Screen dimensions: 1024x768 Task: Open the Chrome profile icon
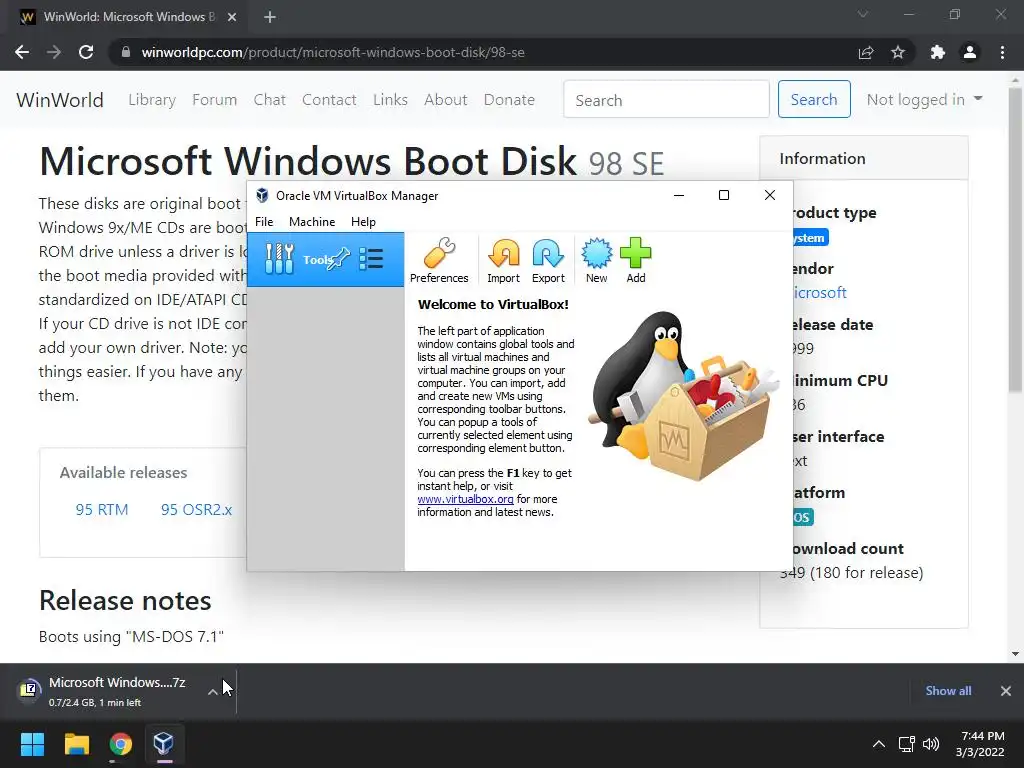pos(970,52)
